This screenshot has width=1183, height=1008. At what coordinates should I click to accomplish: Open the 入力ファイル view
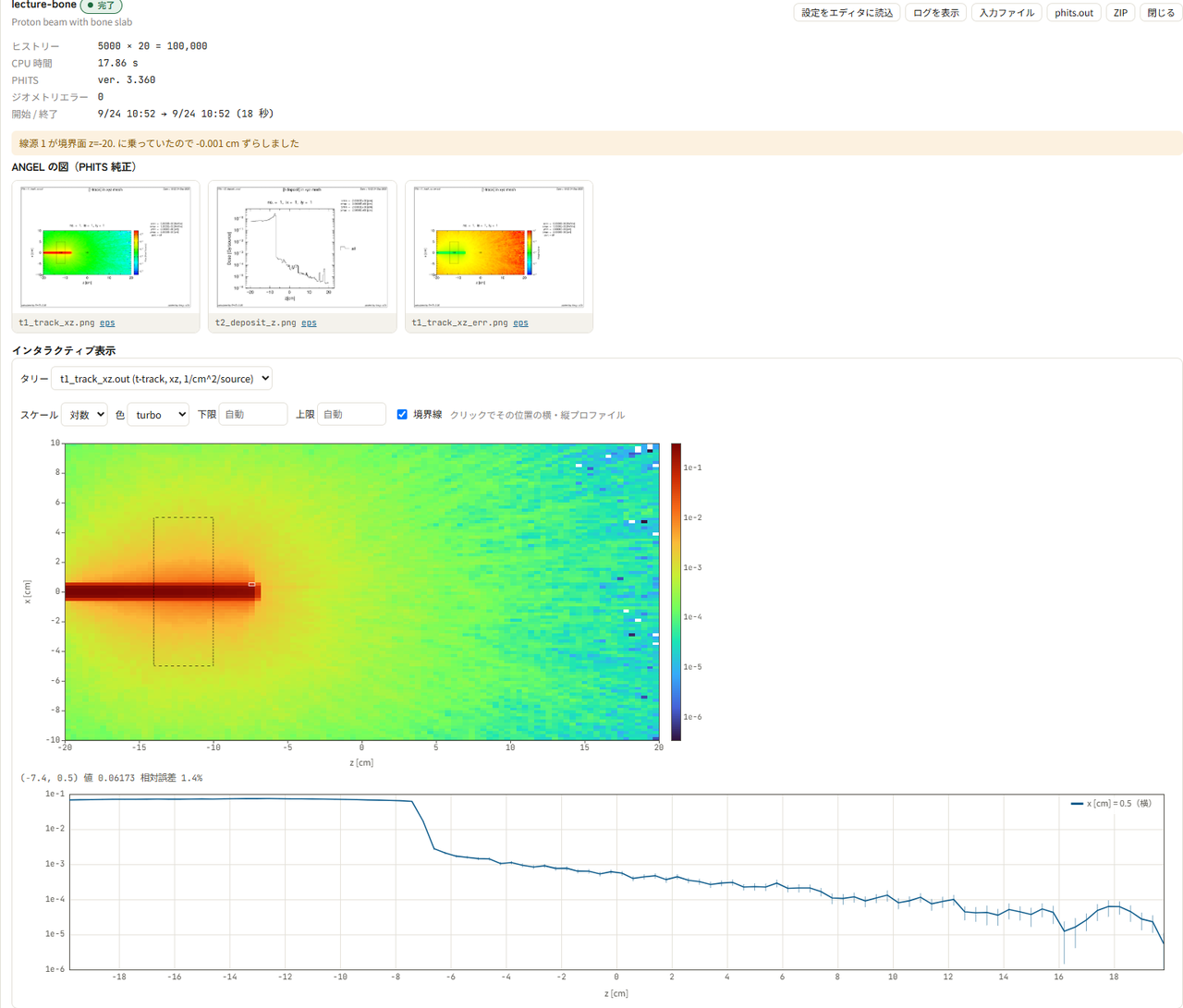pos(1006,13)
